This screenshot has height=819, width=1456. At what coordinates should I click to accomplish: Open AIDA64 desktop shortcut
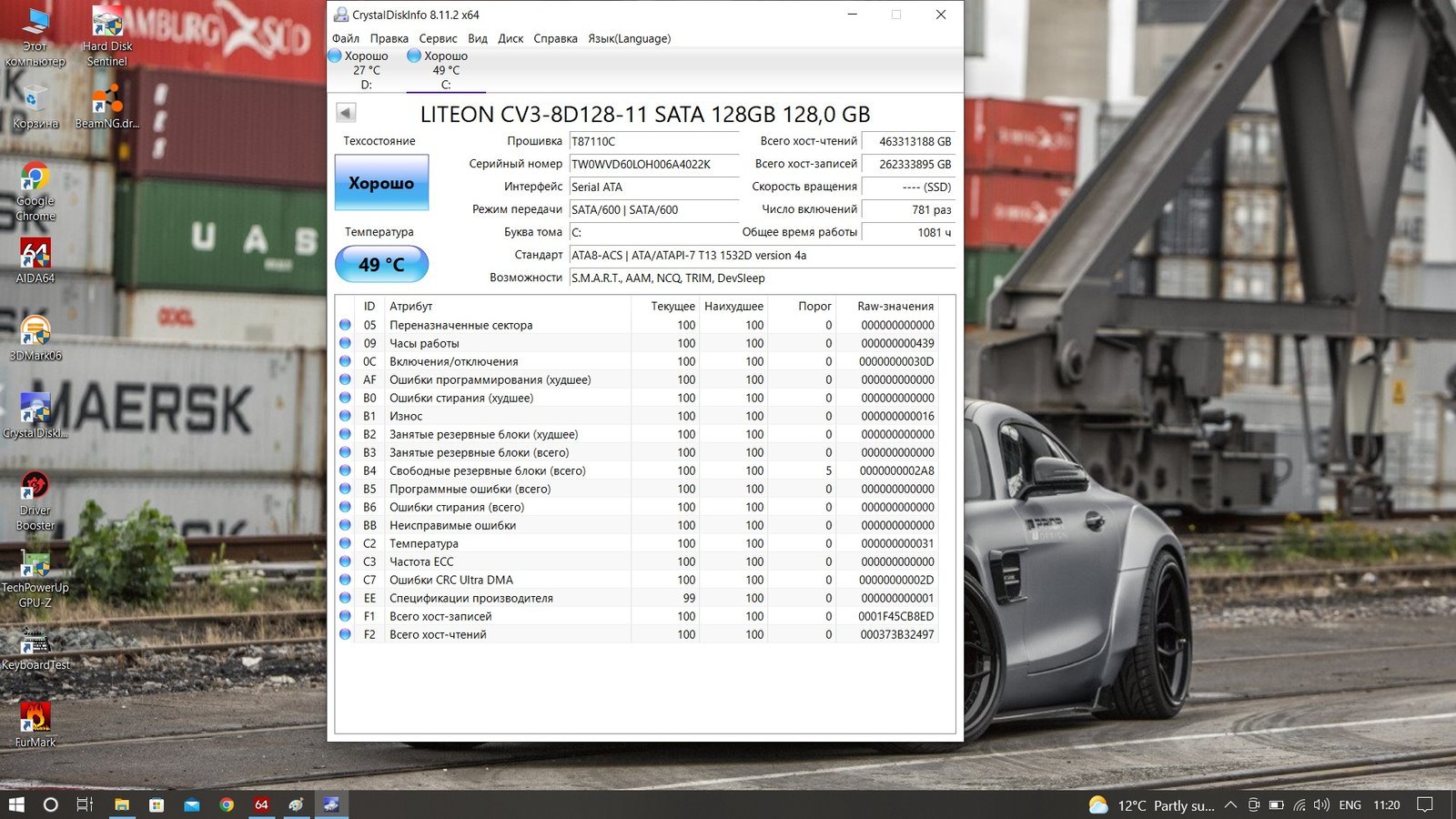tap(35, 260)
